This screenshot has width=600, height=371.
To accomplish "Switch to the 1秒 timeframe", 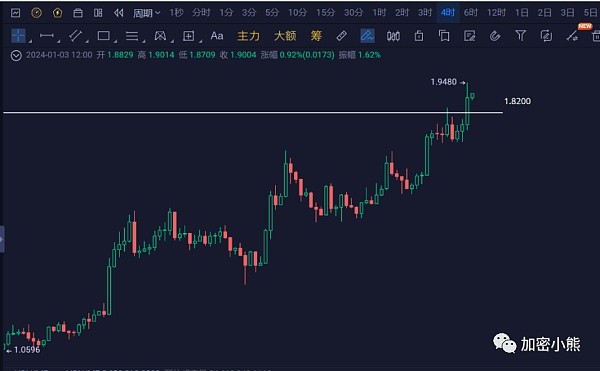I will click(176, 13).
